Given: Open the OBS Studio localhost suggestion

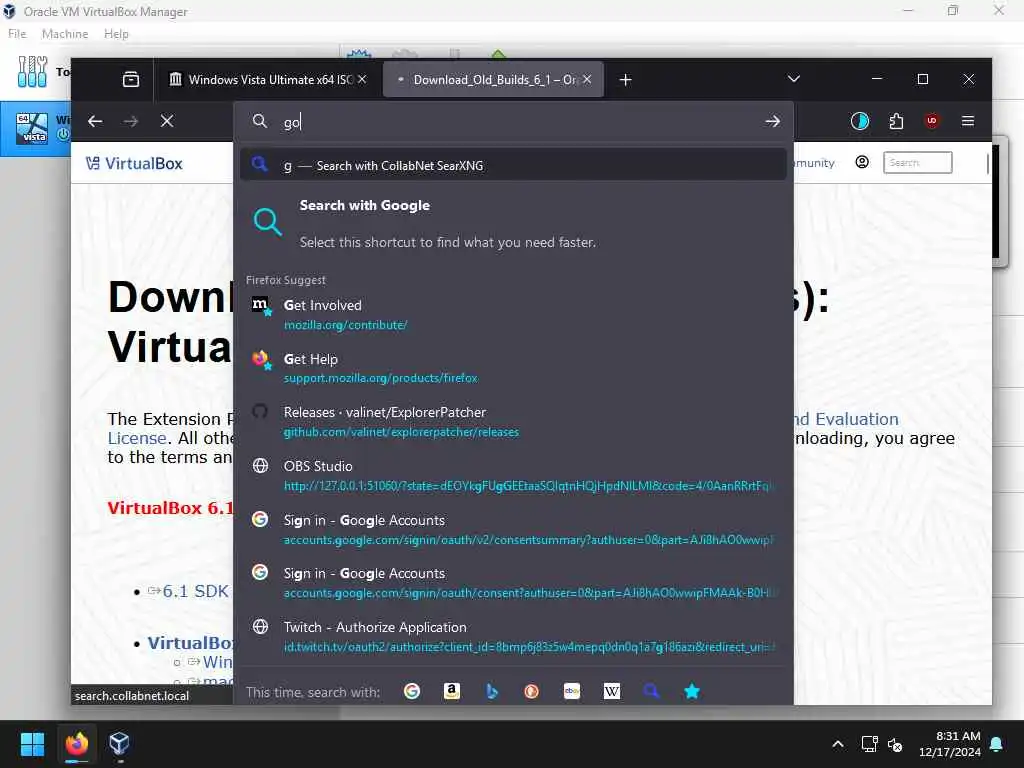Looking at the screenshot, I should 513,475.
